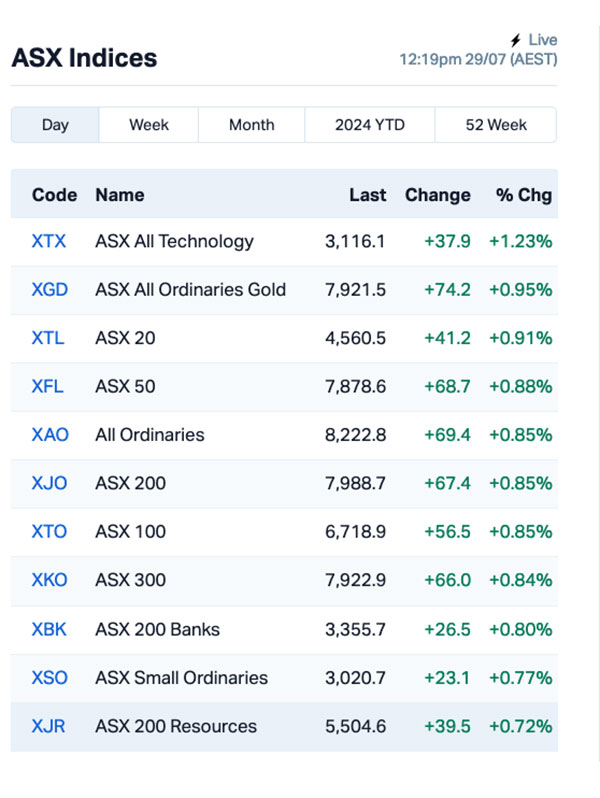Click the +68.7 change value
This screenshot has height=798, width=600.
point(447,386)
